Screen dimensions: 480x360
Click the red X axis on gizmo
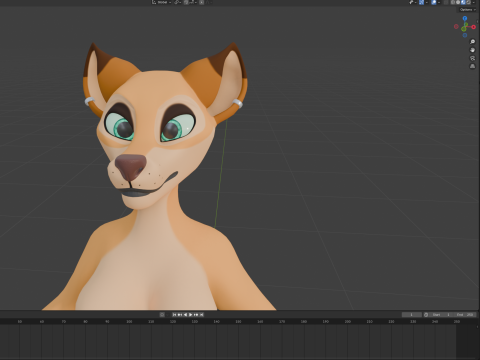(x=473, y=27)
